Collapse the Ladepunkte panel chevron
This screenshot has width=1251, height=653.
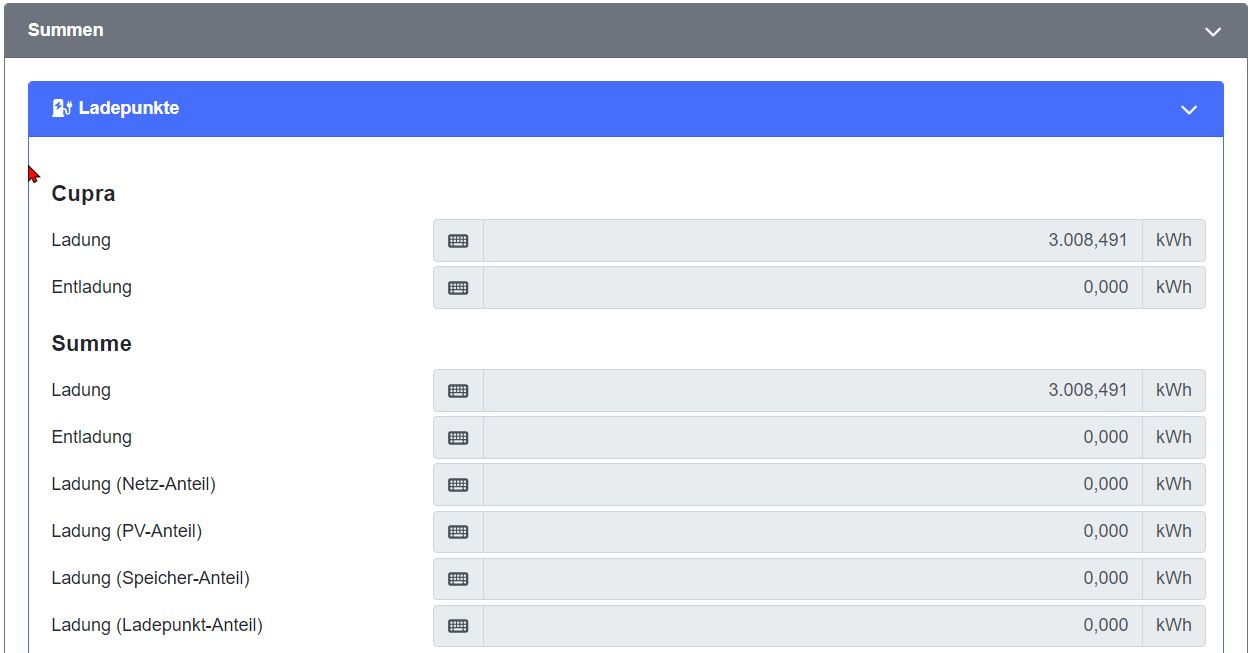1189,109
